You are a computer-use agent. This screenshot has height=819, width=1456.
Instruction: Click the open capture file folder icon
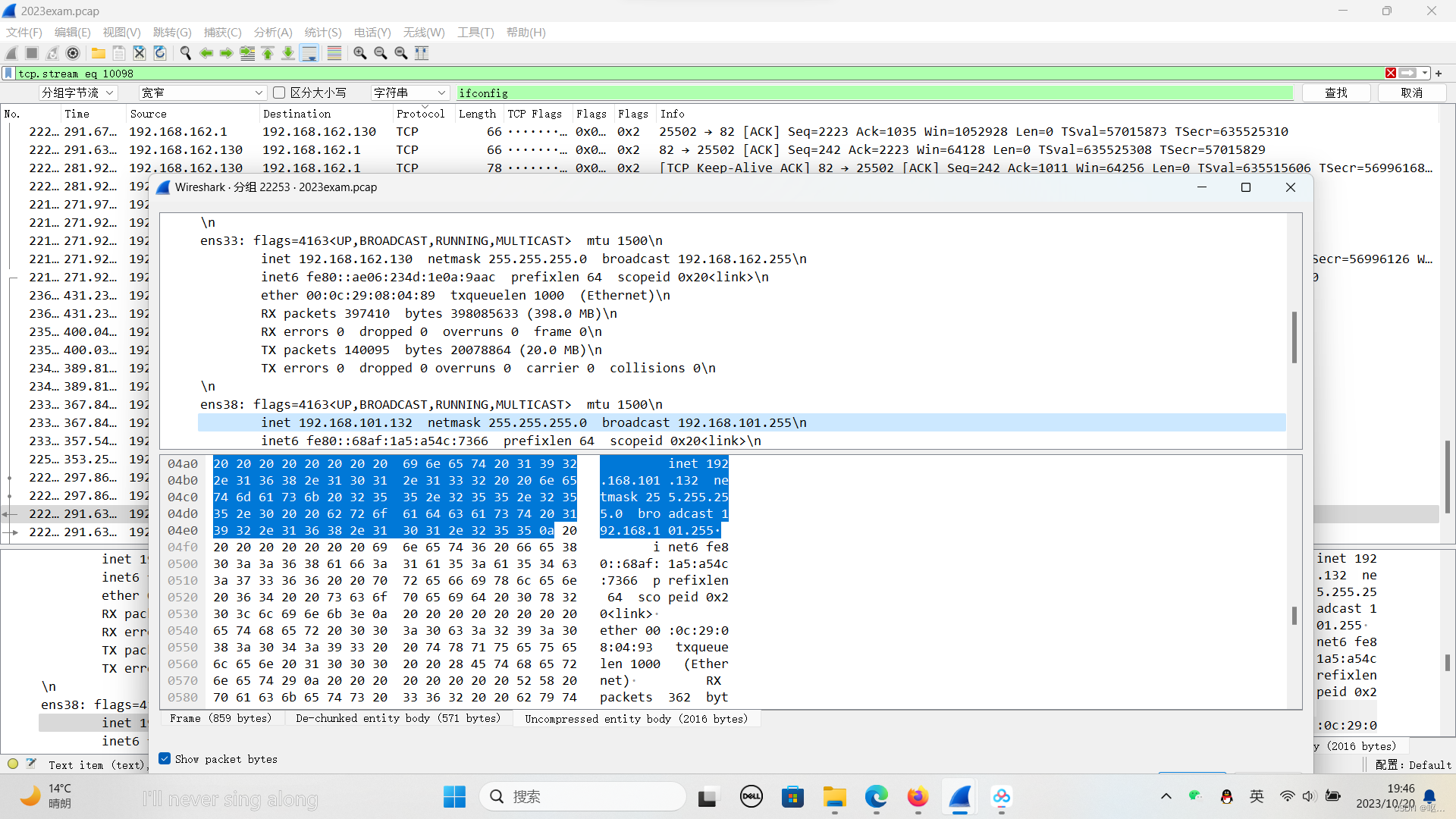99,53
